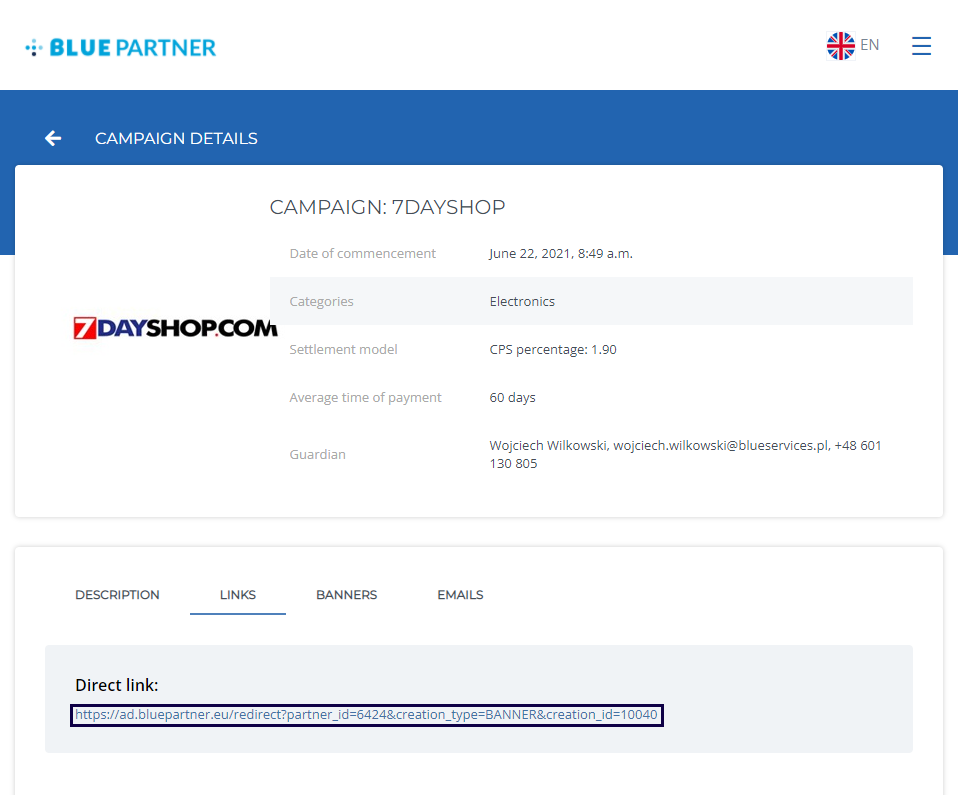Open the Description tab
This screenshot has height=795, width=958.
117,594
